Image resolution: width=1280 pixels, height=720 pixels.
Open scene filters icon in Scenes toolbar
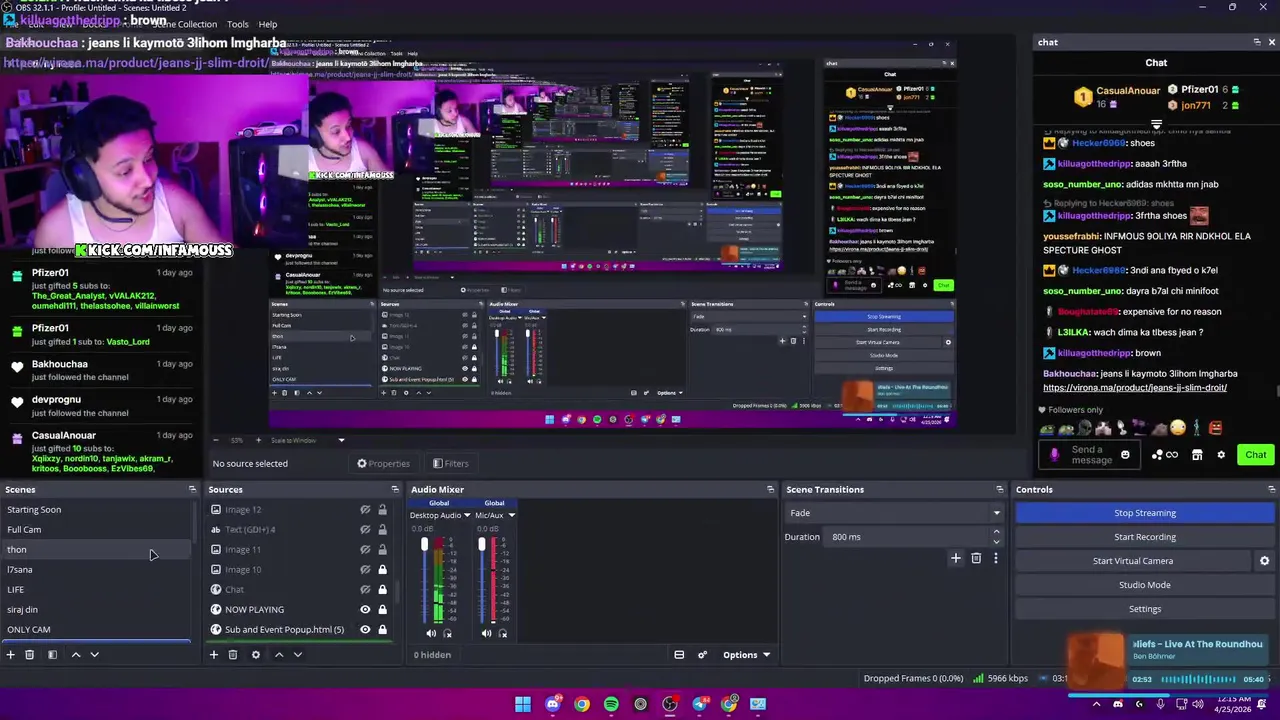[50, 655]
